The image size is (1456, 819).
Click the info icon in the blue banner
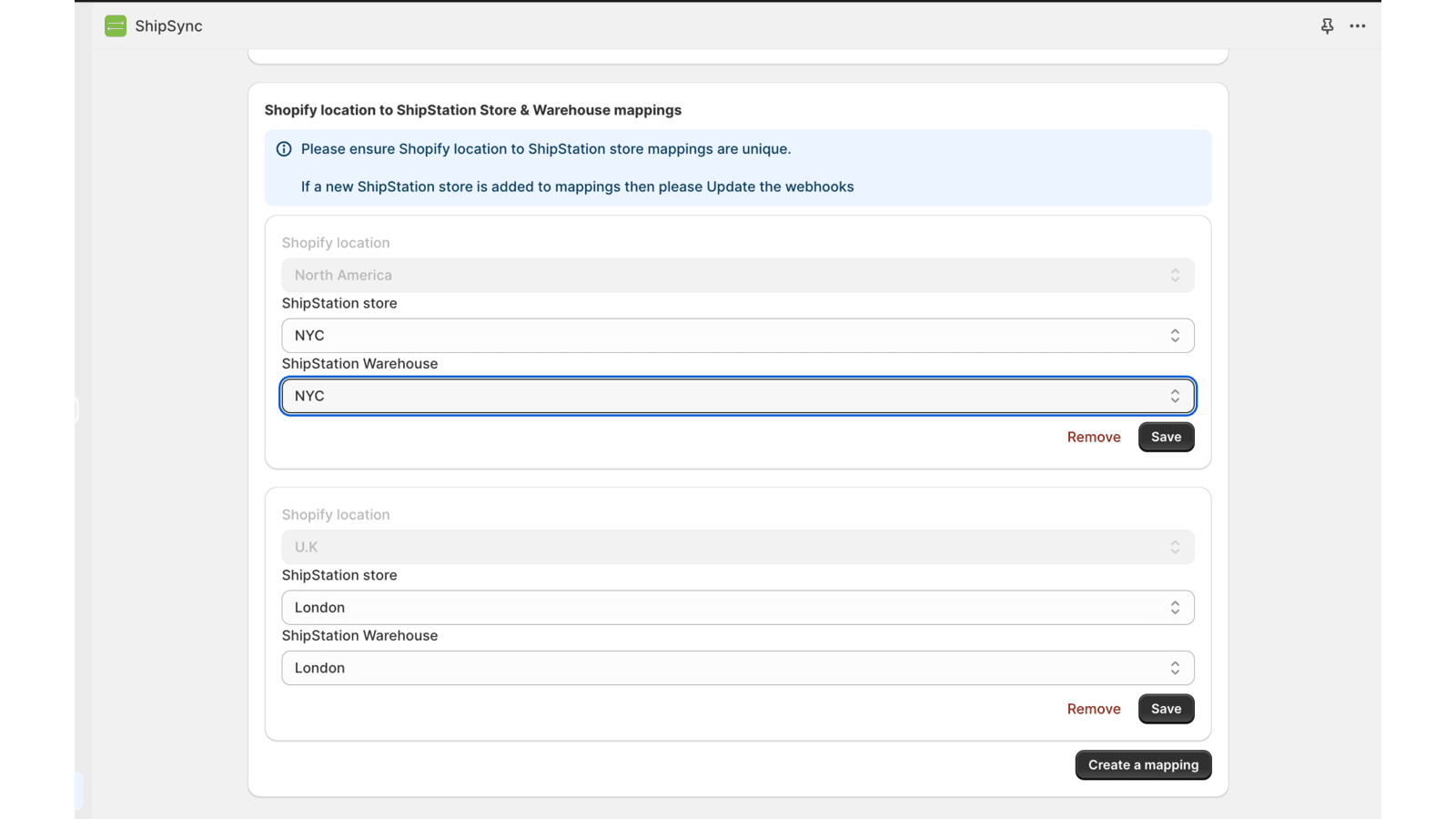click(284, 149)
